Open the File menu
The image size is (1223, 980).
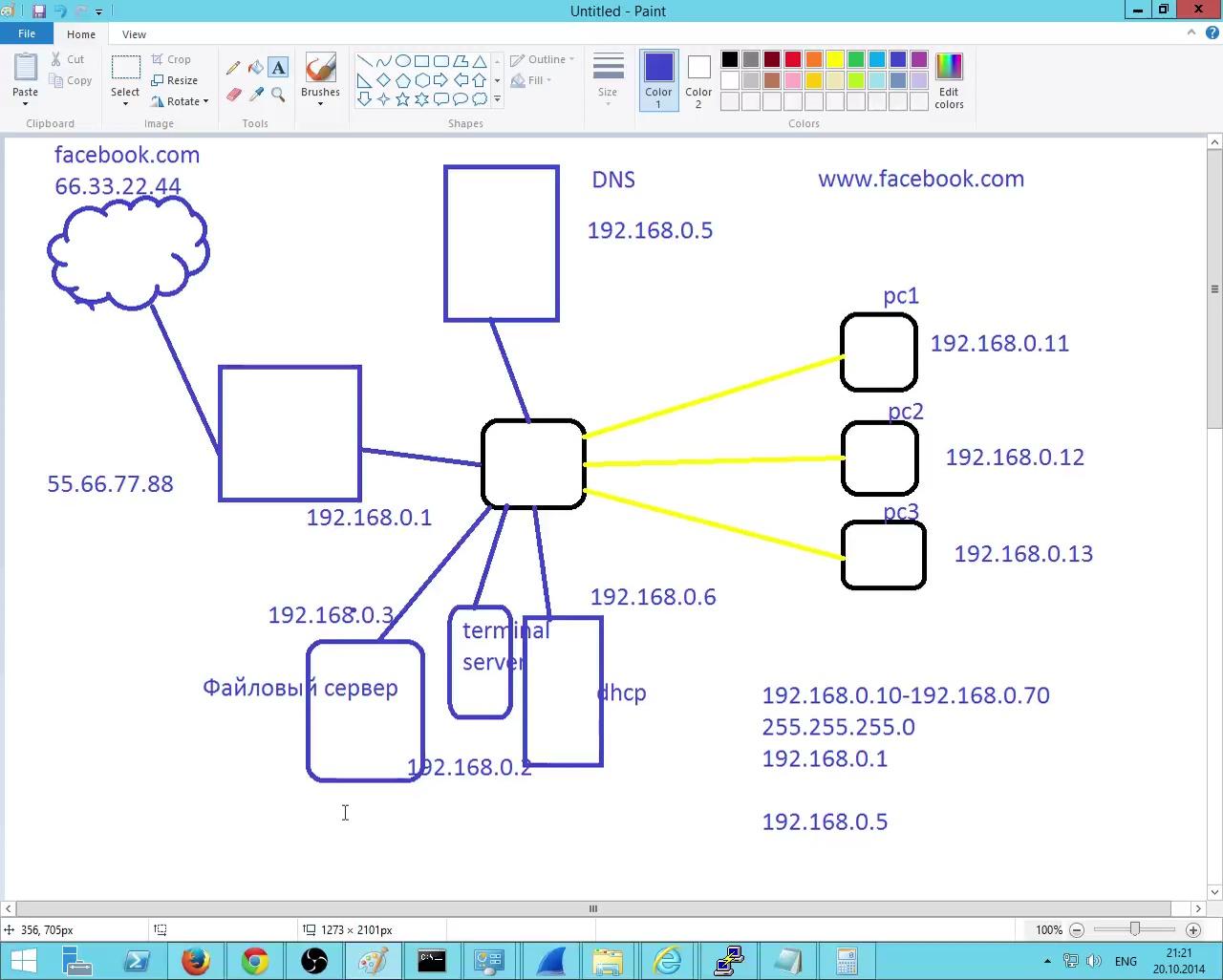[27, 33]
